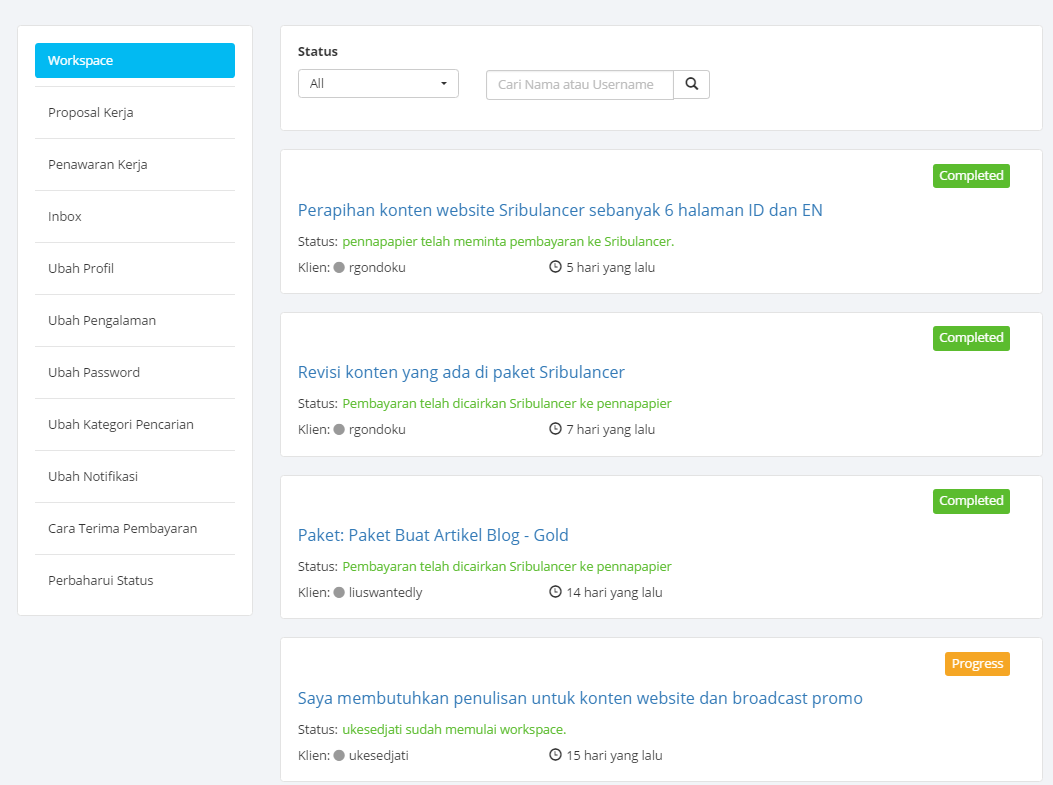Click Completed badge on Revisi konten project

(x=971, y=338)
